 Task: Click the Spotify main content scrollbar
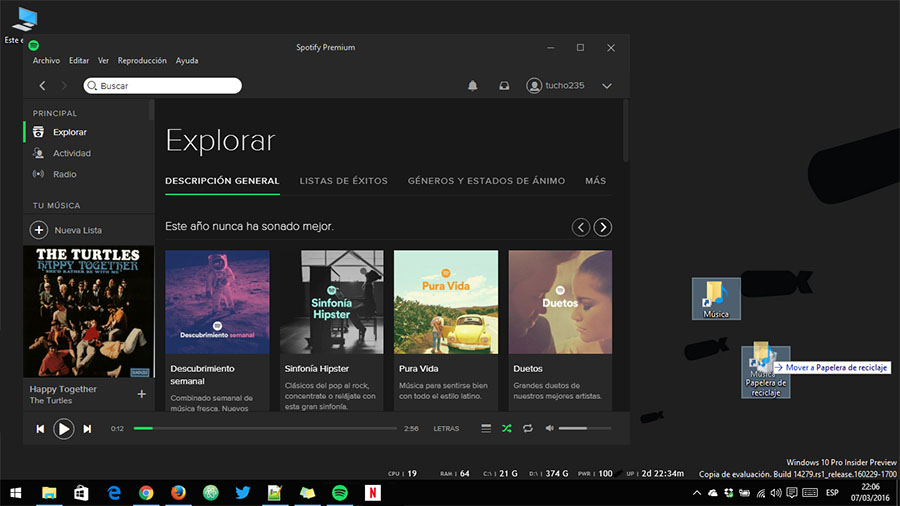coord(626,131)
